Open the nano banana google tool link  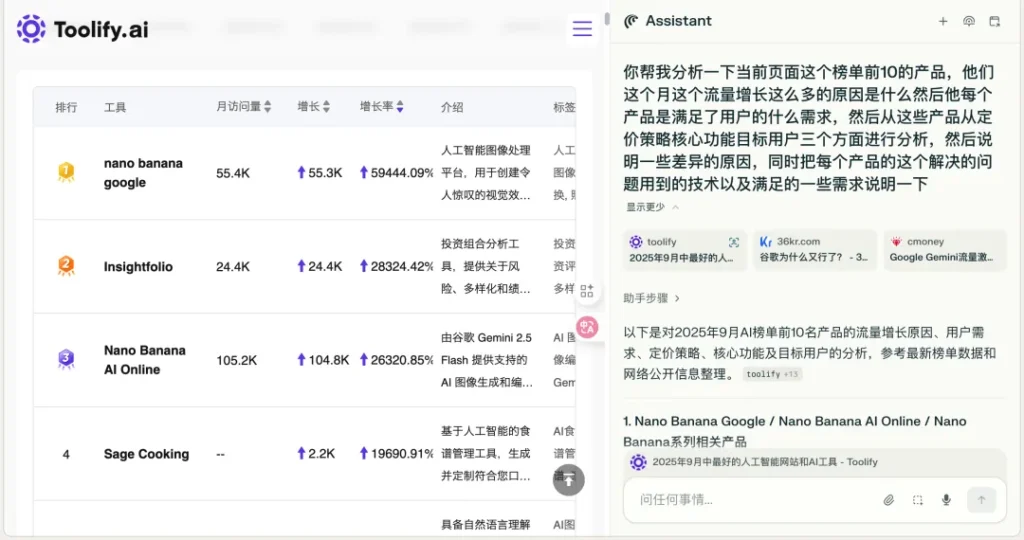tap(143, 172)
